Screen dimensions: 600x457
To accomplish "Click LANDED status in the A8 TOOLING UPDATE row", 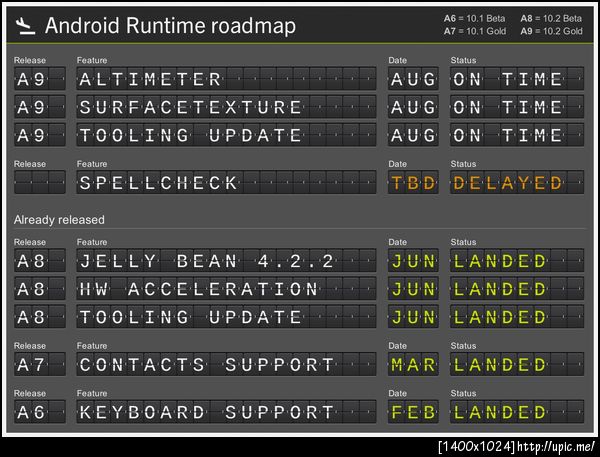I will click(517, 317).
